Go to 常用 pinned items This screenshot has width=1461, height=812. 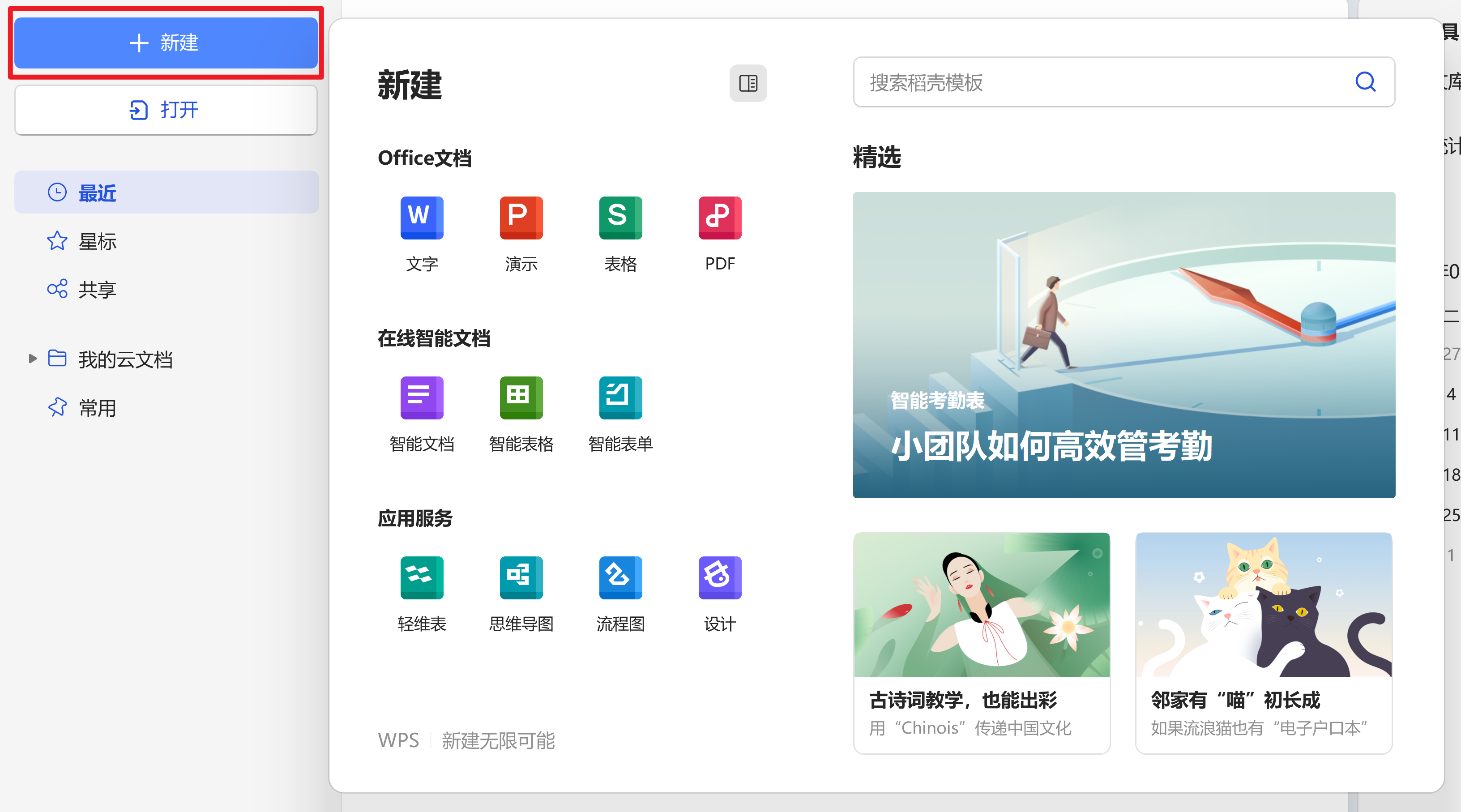(97, 408)
